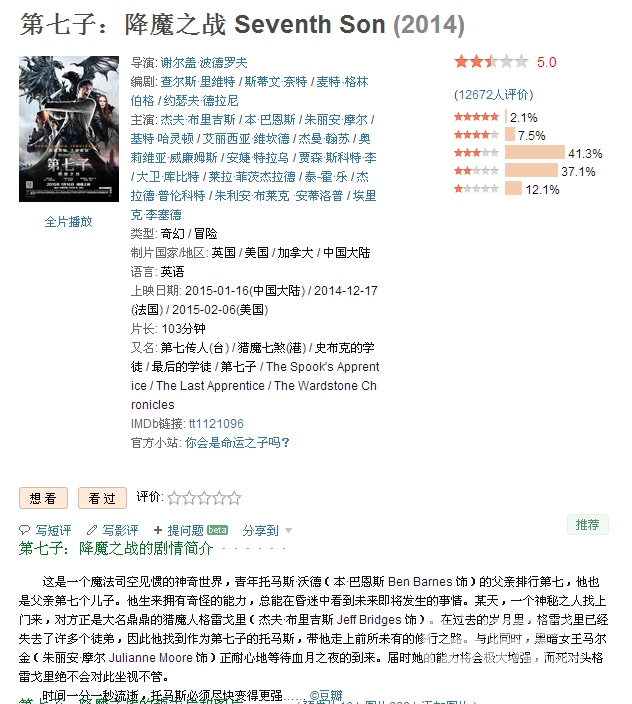Open the 12672人评价 ratings count link
This screenshot has width=632, height=704.
click(494, 95)
